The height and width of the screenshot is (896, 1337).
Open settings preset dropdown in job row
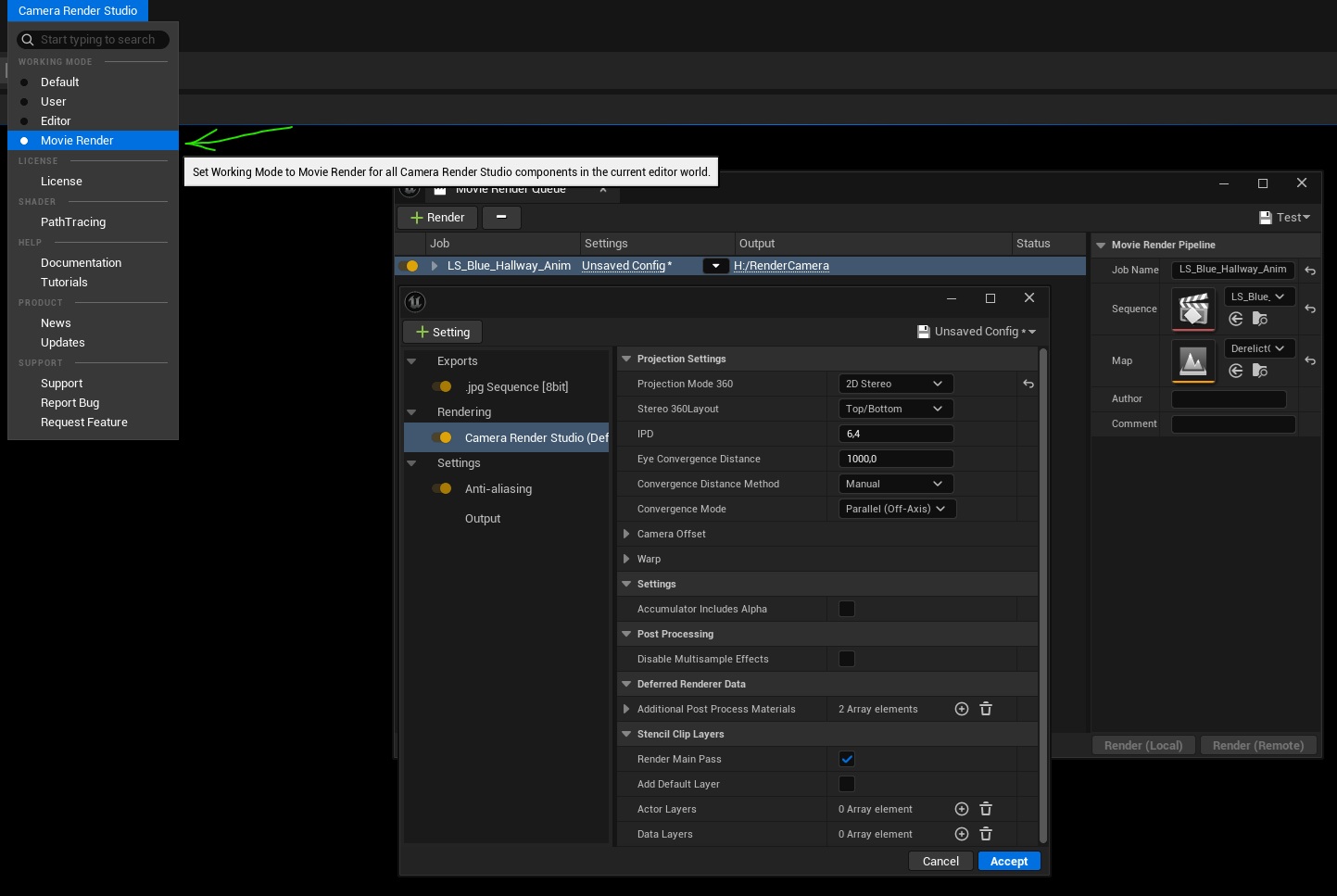click(x=716, y=266)
